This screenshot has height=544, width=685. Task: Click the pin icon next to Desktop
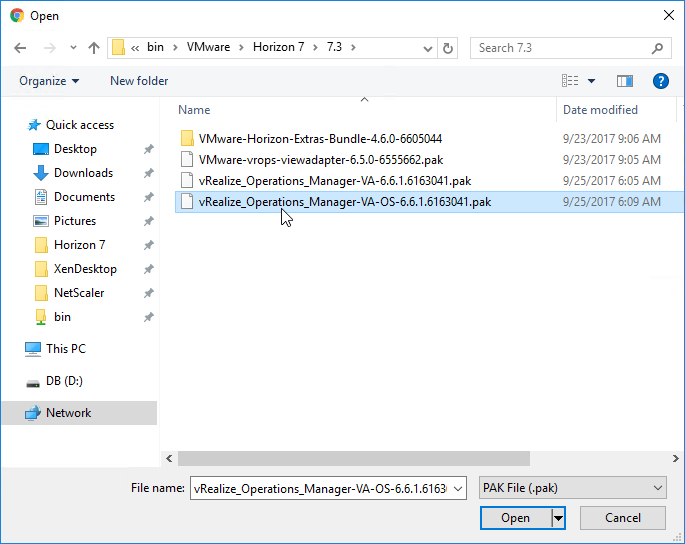click(149, 149)
